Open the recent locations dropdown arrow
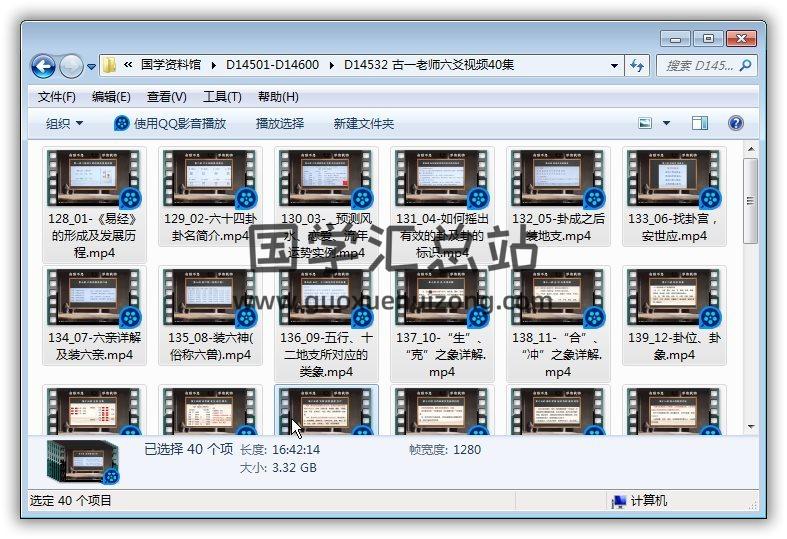The image size is (787, 539). pos(91,66)
